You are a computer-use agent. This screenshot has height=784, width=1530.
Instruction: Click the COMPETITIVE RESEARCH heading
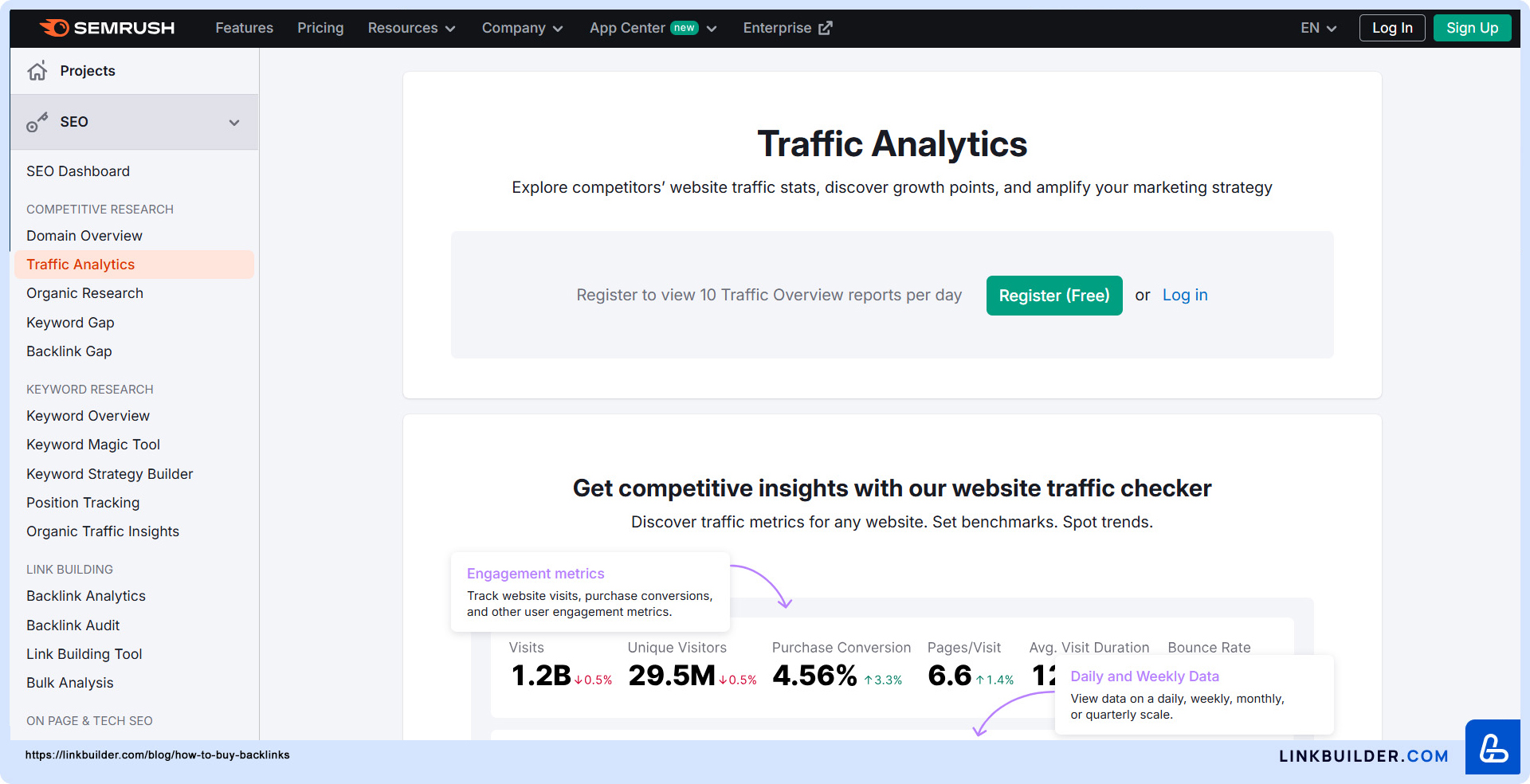[100, 210]
